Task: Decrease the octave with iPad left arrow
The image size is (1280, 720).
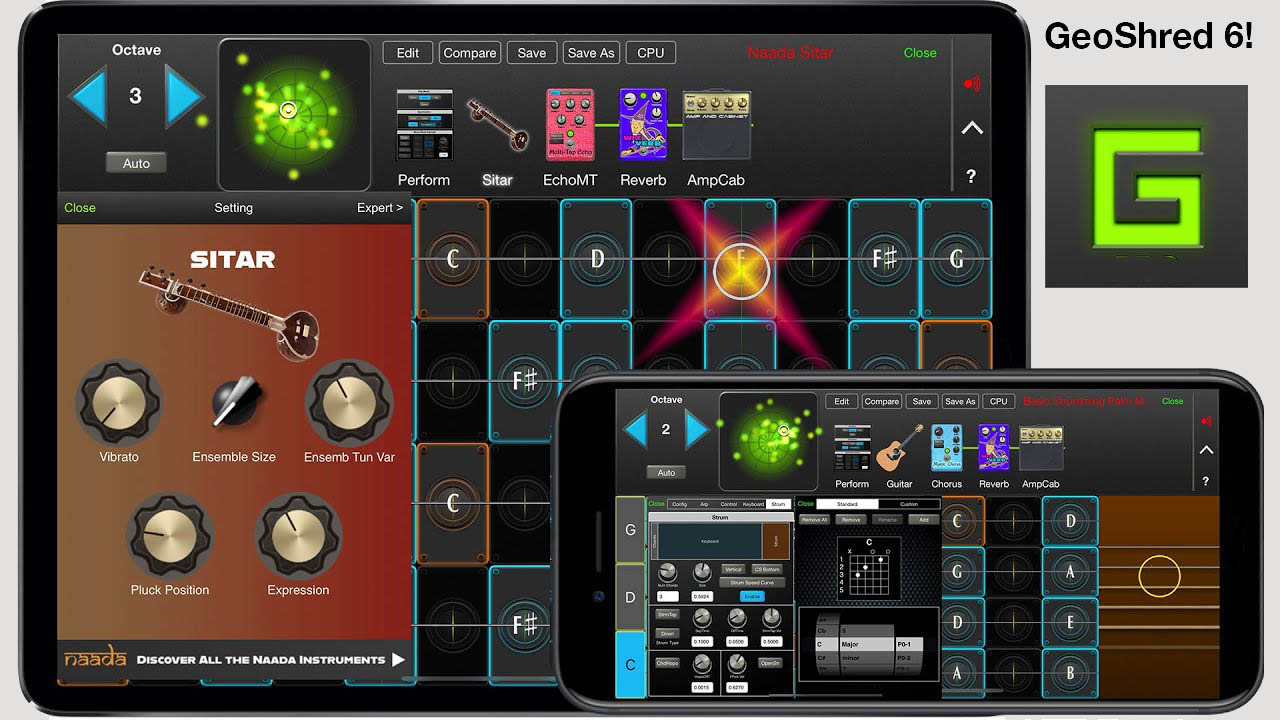Action: click(x=87, y=97)
